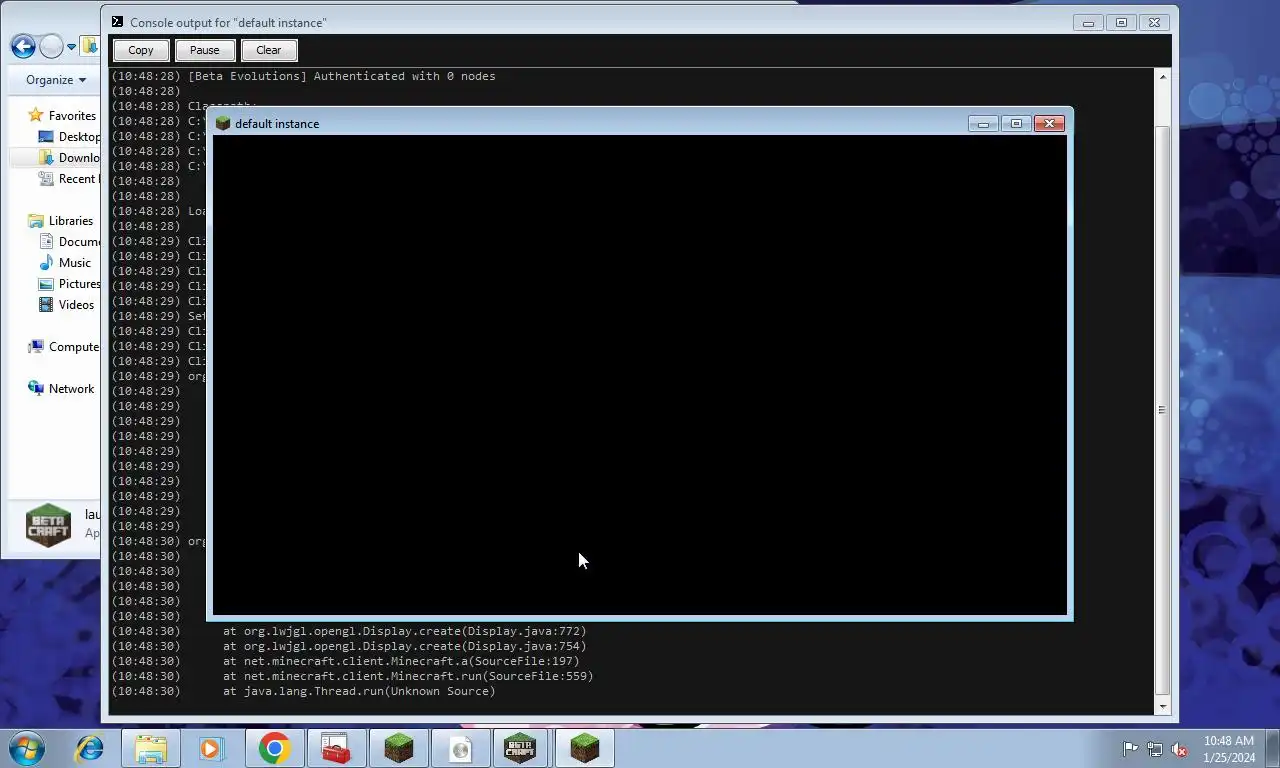Click muted volume icon in system tray
The image size is (1280, 768).
click(1179, 749)
